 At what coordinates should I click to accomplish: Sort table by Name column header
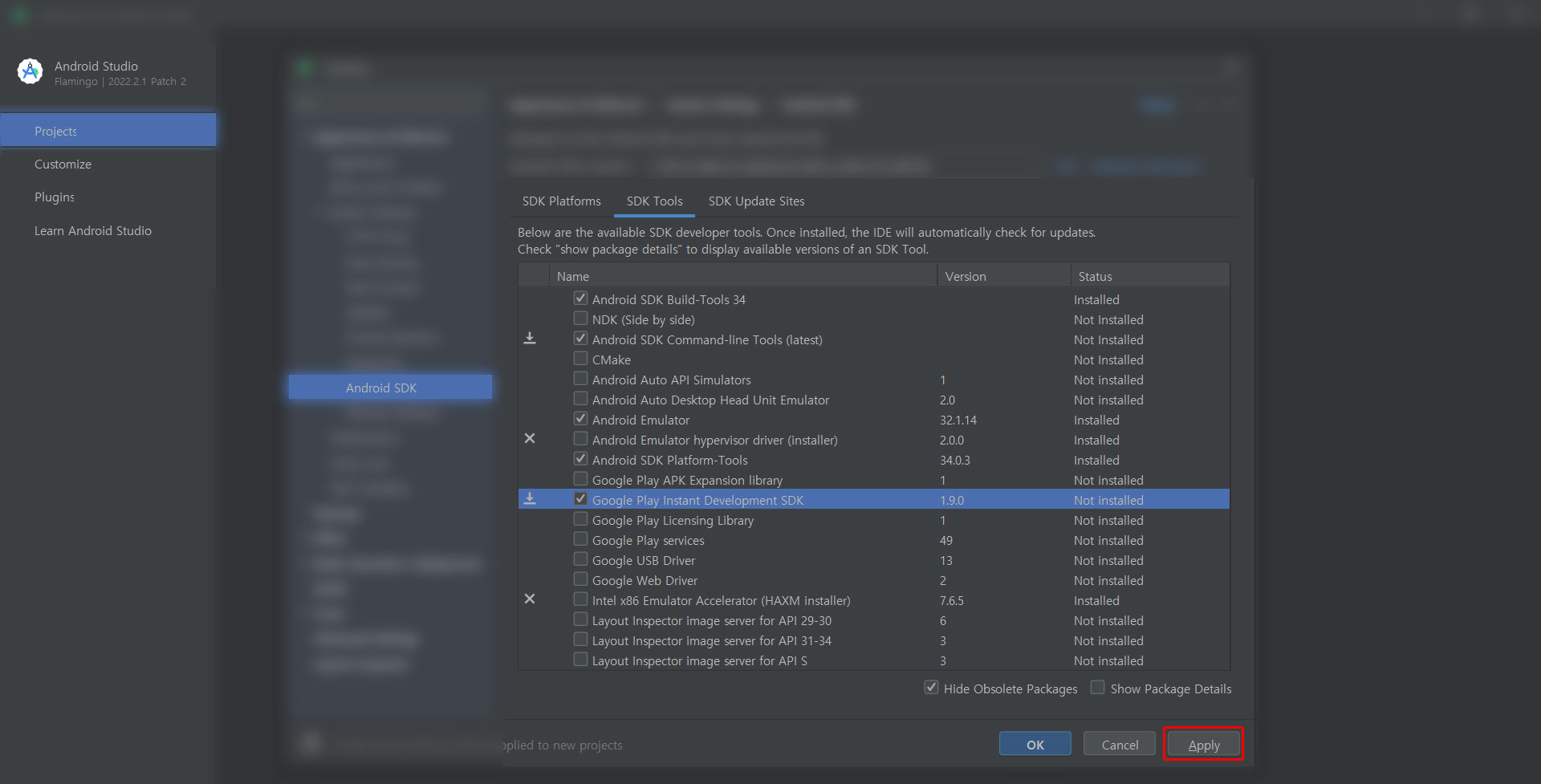(743, 276)
